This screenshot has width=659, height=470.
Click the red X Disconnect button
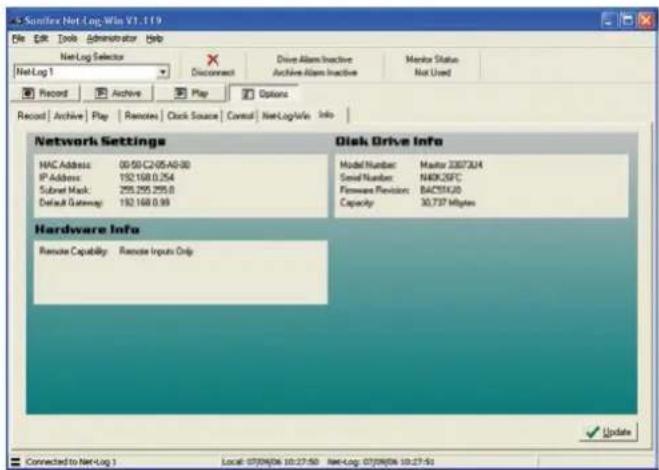pos(213,65)
